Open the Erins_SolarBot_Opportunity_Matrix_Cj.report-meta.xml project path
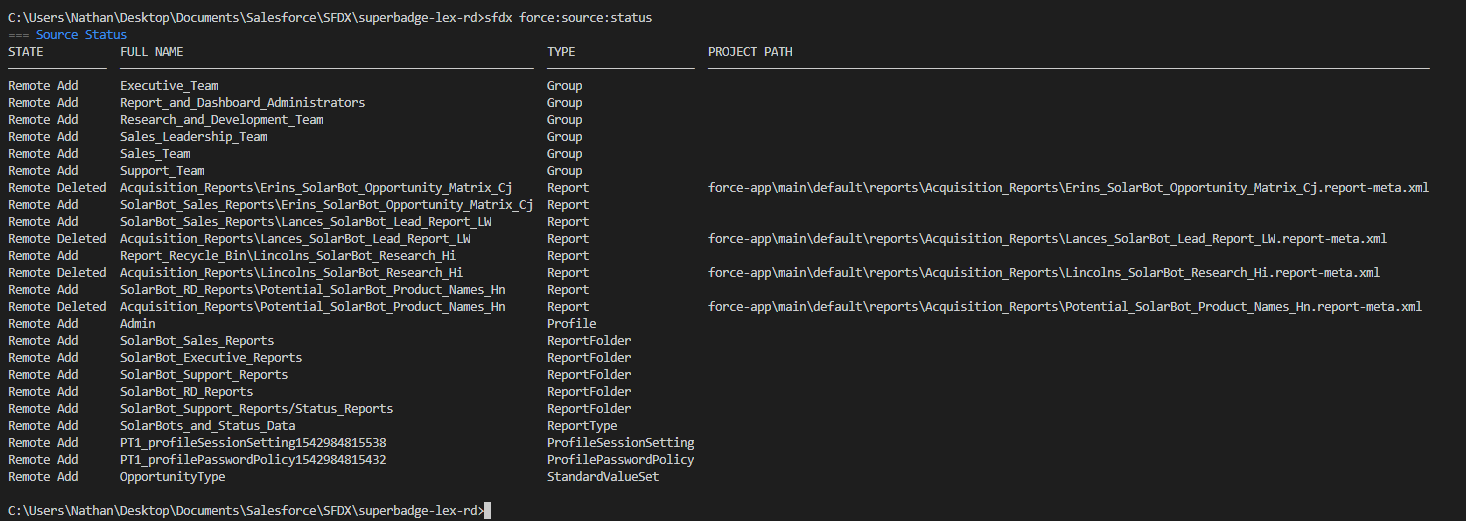The image size is (1466, 521). click(x=1068, y=188)
